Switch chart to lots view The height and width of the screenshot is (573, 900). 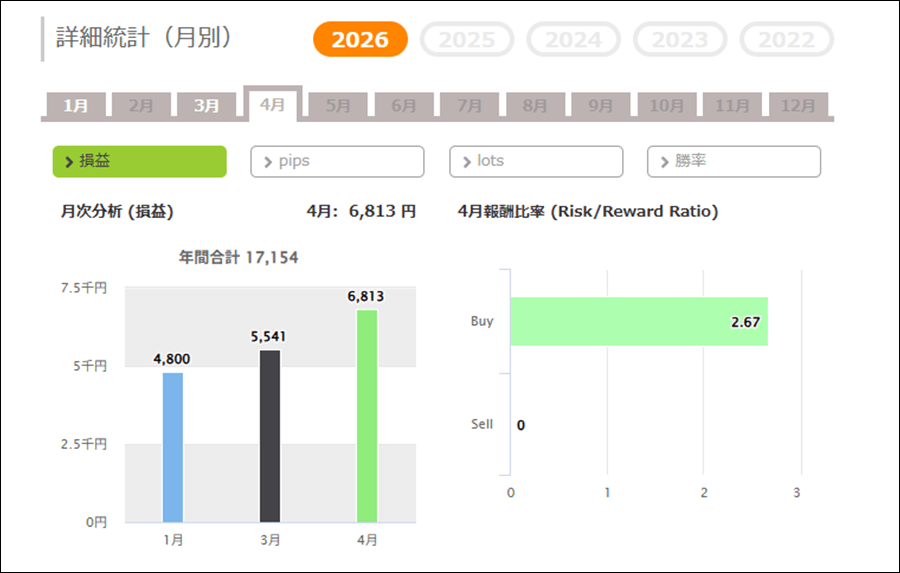535,161
